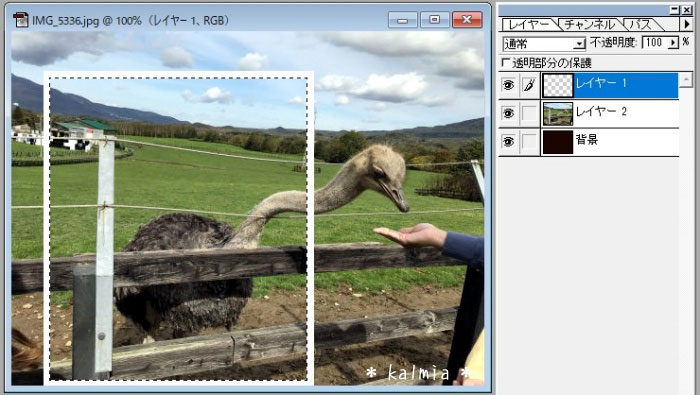Select the レイヤー tab
The width and height of the screenshot is (700, 395).
(529, 25)
